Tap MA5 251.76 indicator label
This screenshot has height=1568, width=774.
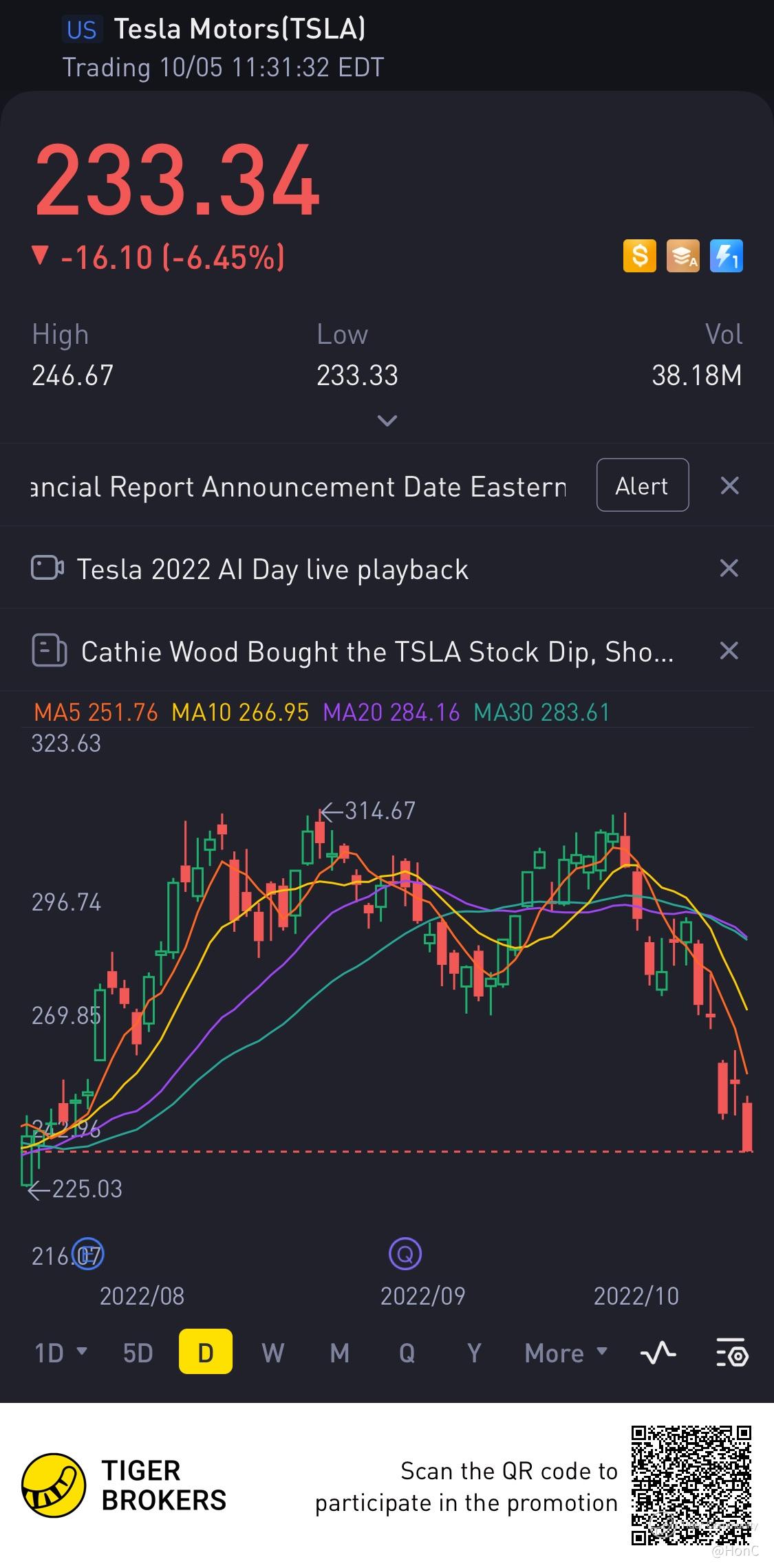[x=96, y=712]
